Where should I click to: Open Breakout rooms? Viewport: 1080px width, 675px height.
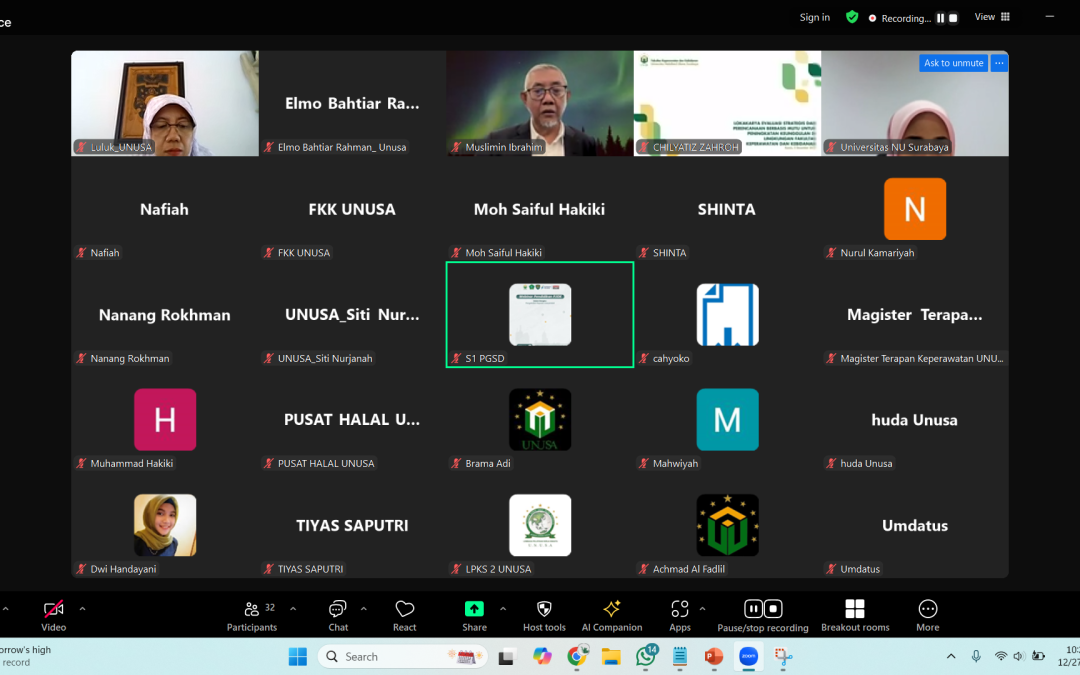click(x=855, y=615)
